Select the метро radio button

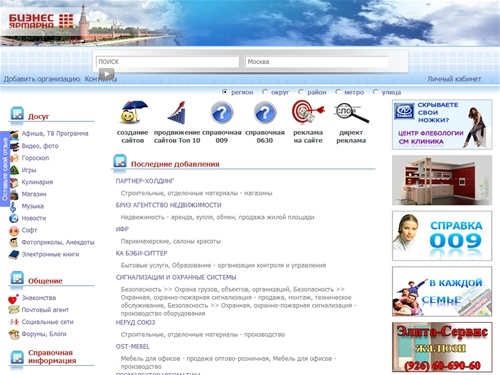338,92
